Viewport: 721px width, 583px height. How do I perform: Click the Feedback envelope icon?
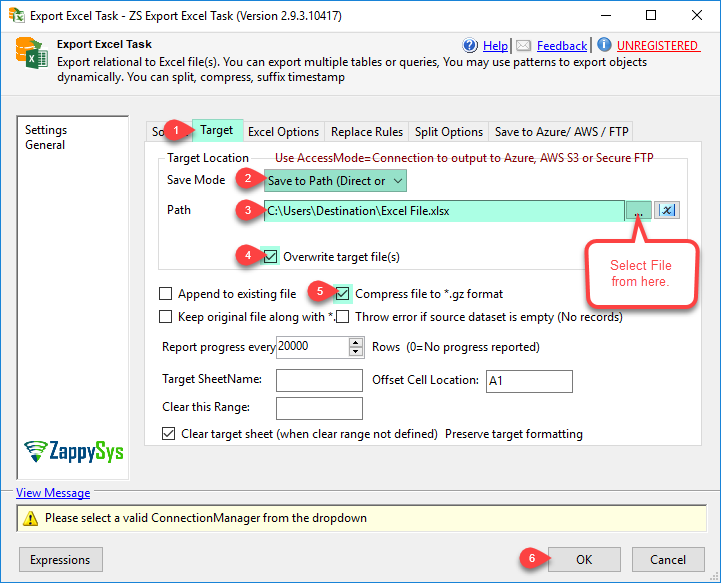tap(523, 46)
